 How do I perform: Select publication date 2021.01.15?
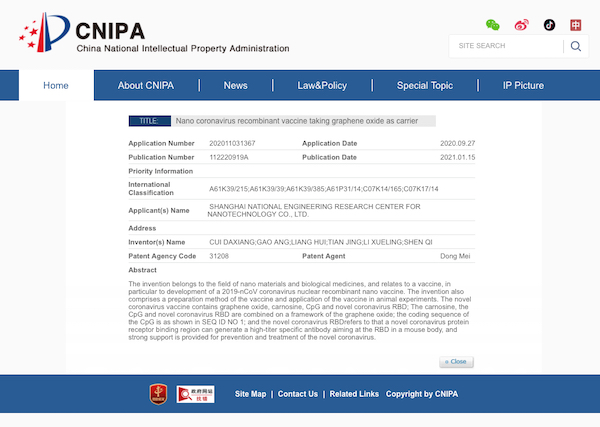[x=457, y=157]
